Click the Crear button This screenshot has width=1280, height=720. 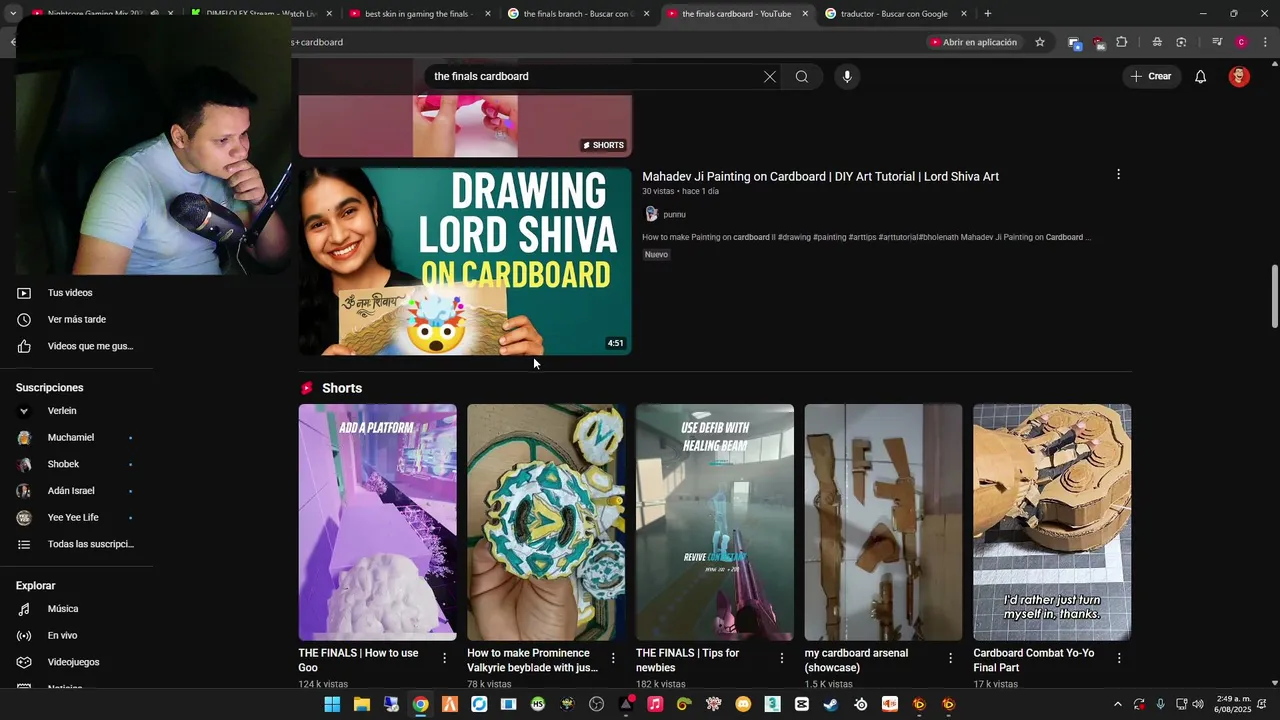1150,77
